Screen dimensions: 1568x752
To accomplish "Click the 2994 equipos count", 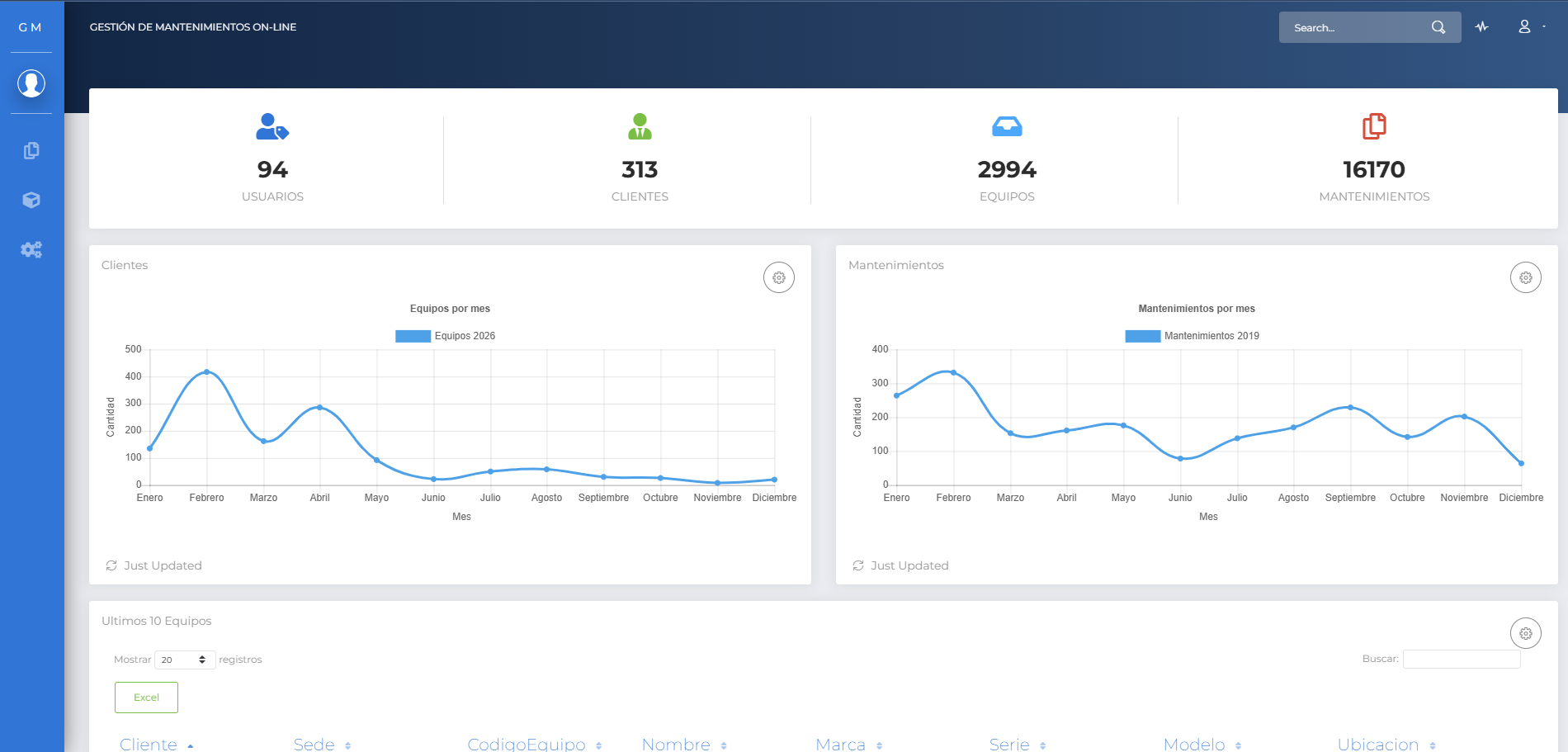I will pyautogui.click(x=1007, y=169).
